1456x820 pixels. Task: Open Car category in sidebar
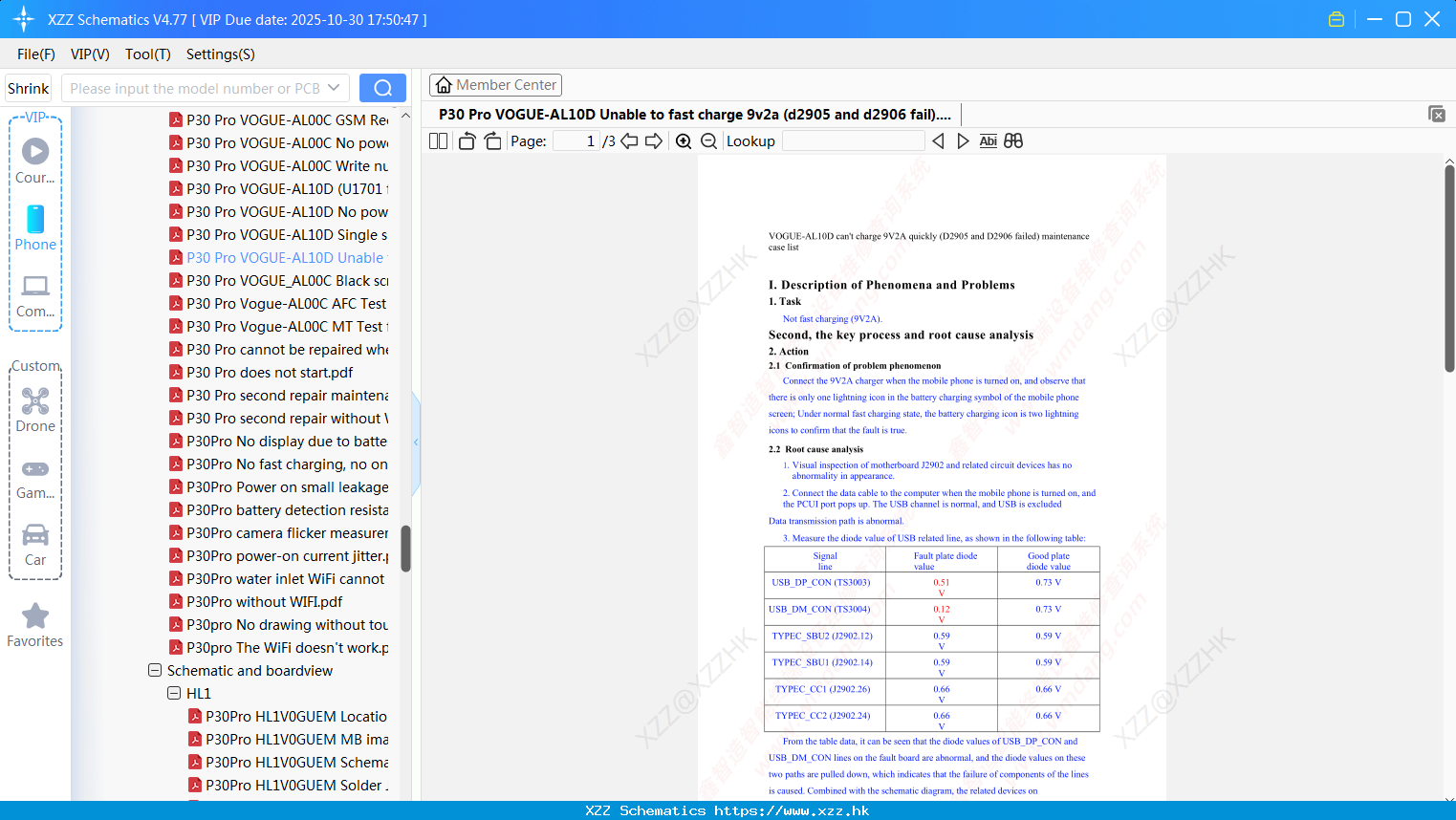(x=35, y=545)
